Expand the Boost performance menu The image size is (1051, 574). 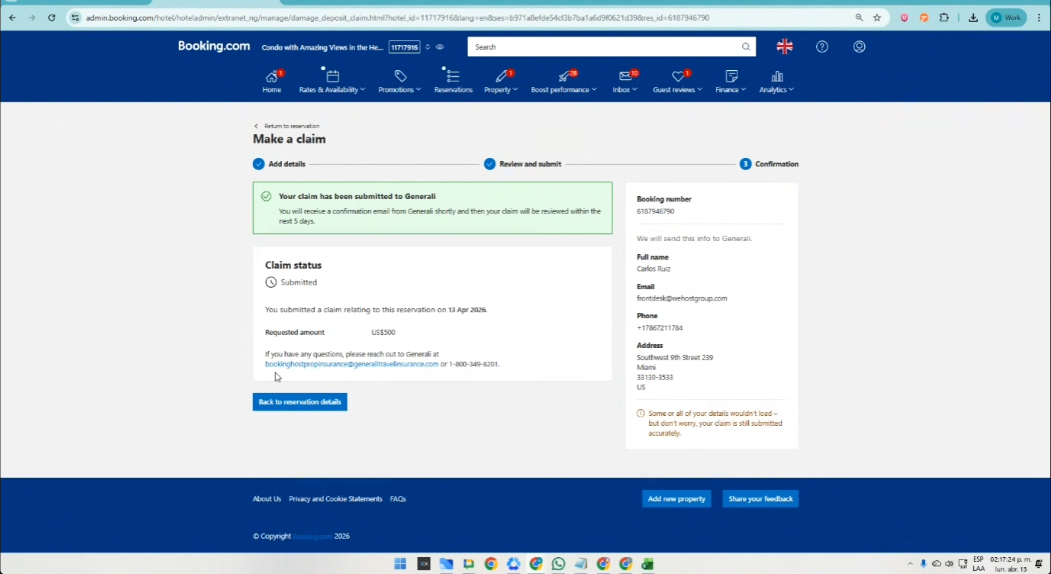(564, 81)
